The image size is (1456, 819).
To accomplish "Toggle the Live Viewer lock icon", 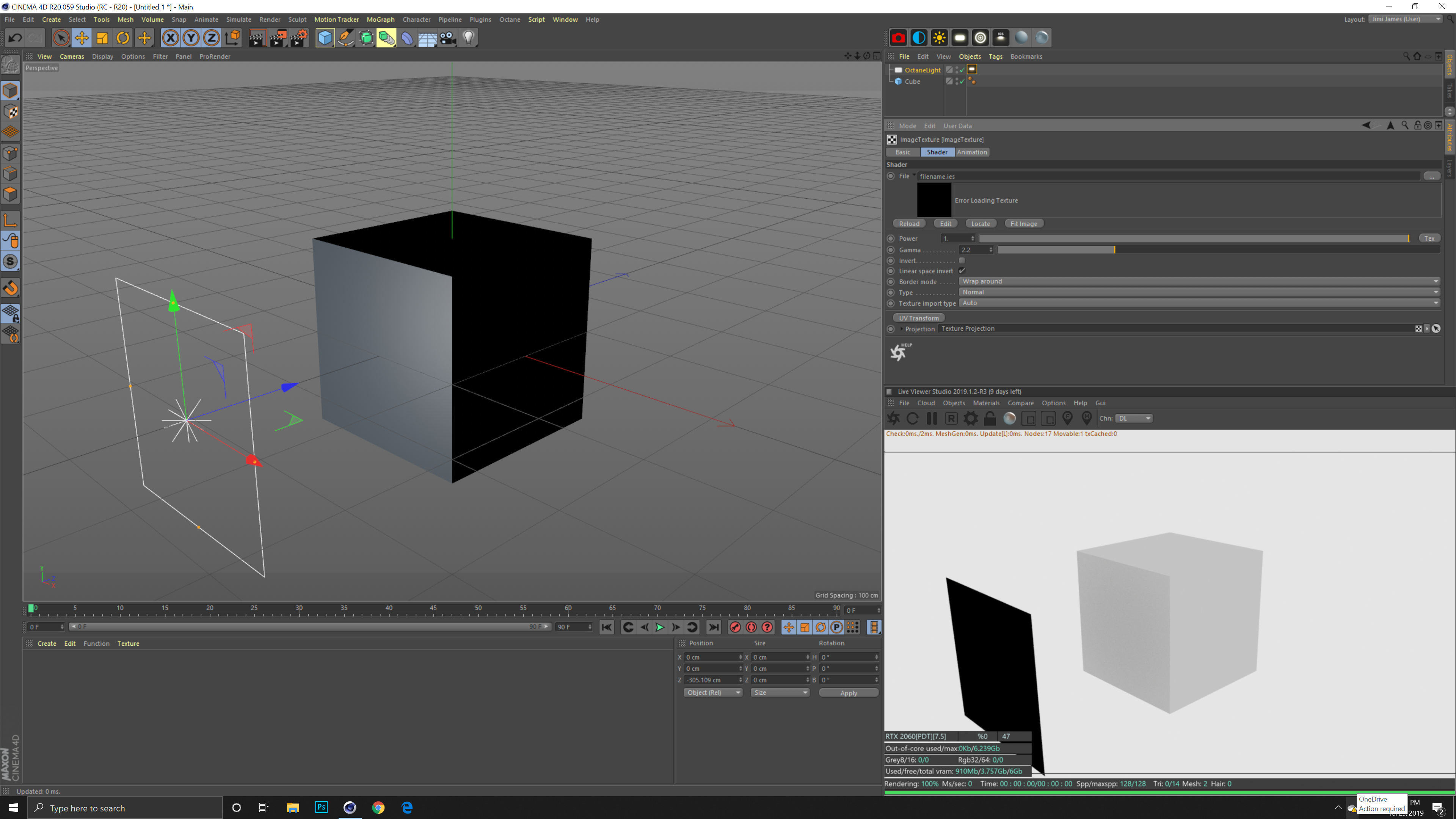I will tap(990, 418).
